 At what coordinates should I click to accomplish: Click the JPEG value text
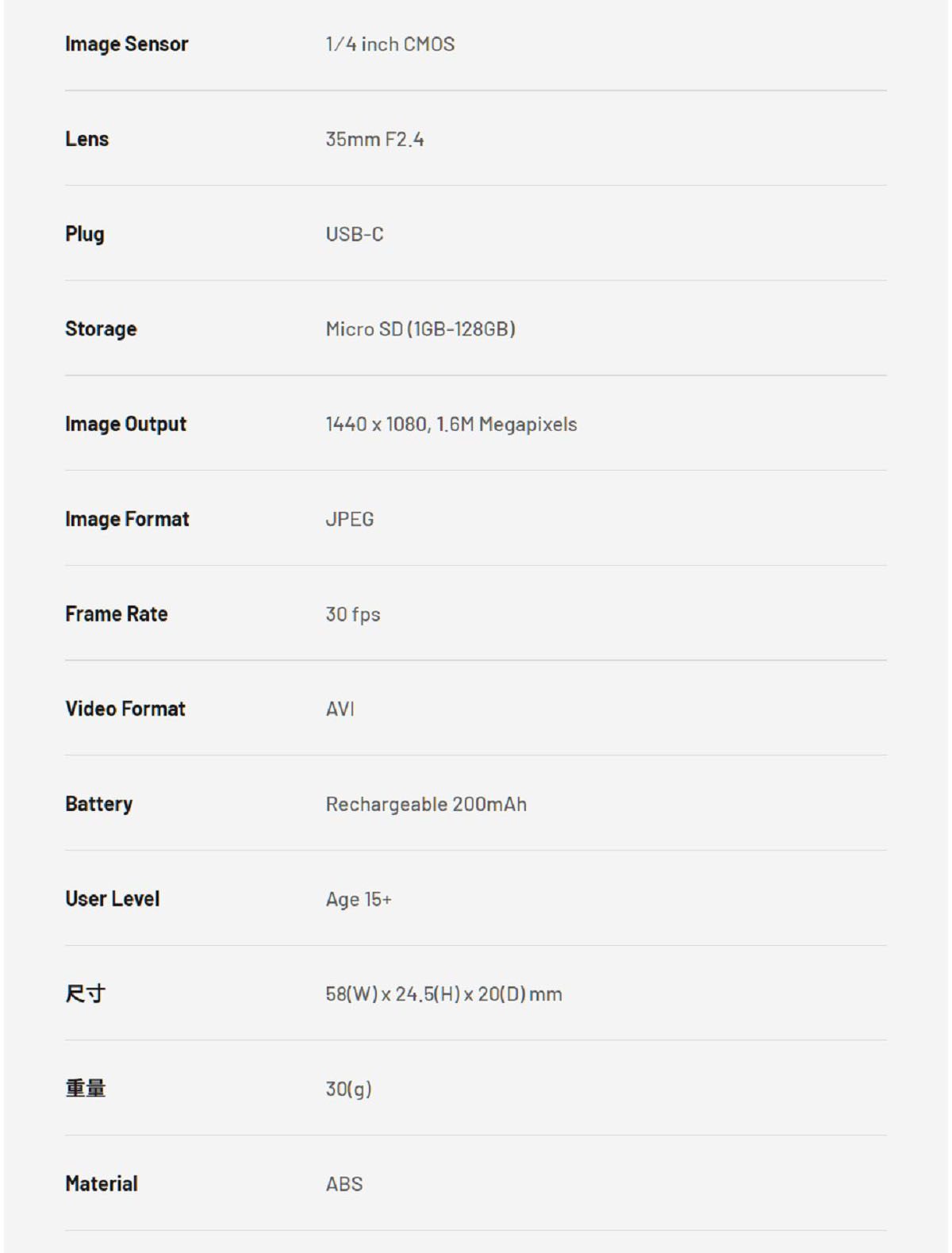pyautogui.click(x=349, y=519)
